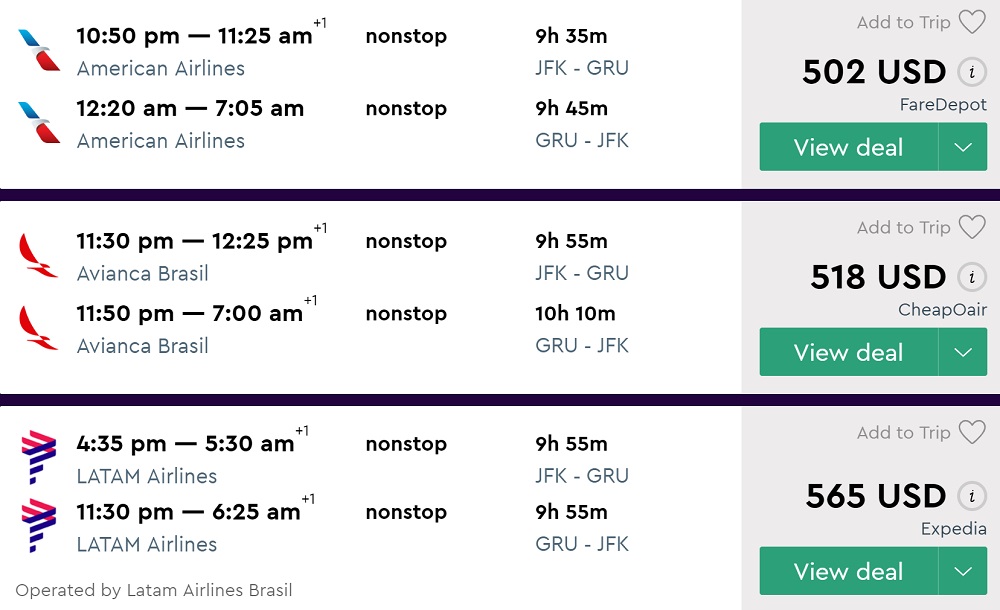This screenshot has width=1000, height=610.
Task: Click the info icon beside 565 USD
Action: click(x=970, y=496)
